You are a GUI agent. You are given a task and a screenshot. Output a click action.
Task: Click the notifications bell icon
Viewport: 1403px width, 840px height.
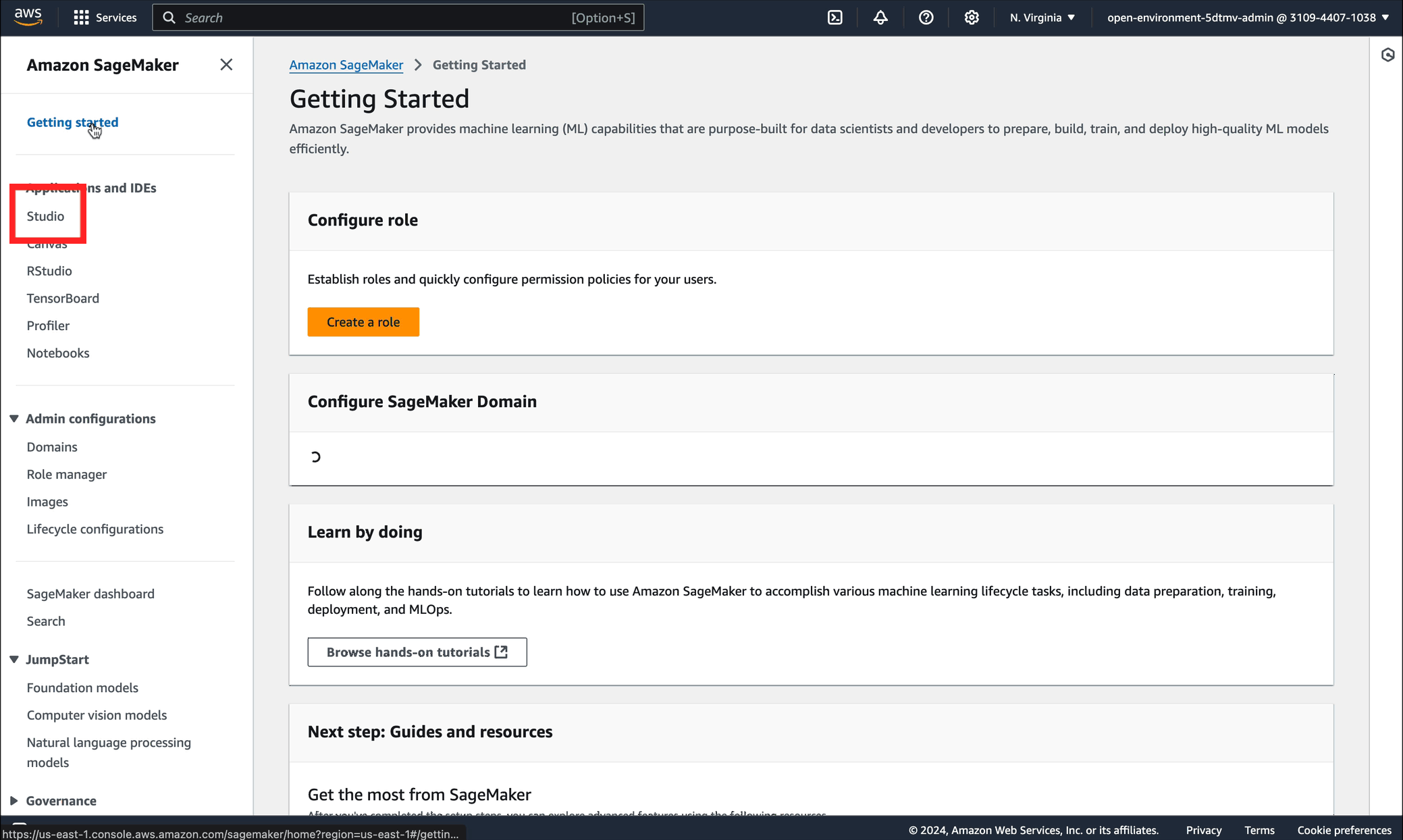coord(881,17)
